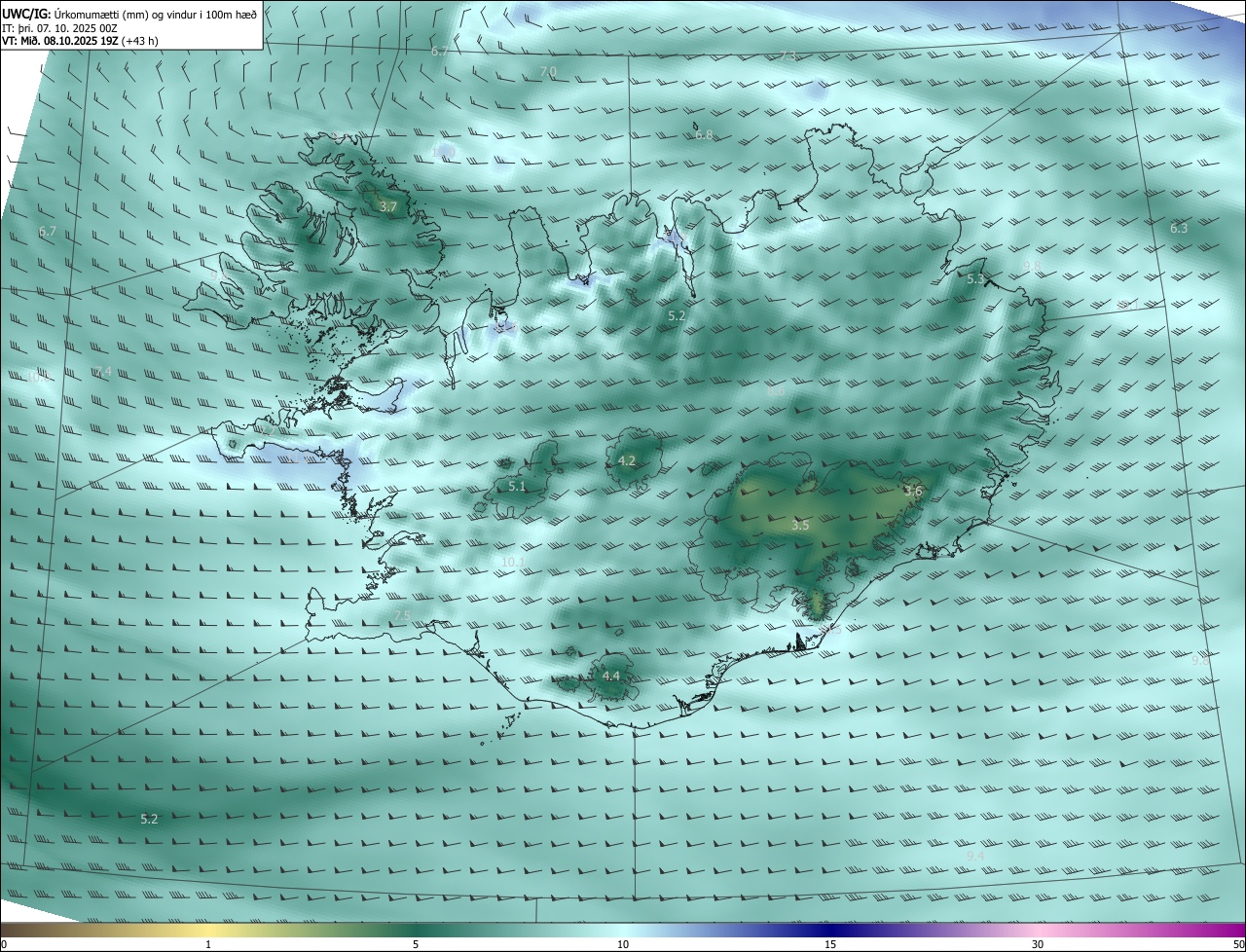Click the 5.1 value on the map
The image size is (1246, 952).
(517, 486)
